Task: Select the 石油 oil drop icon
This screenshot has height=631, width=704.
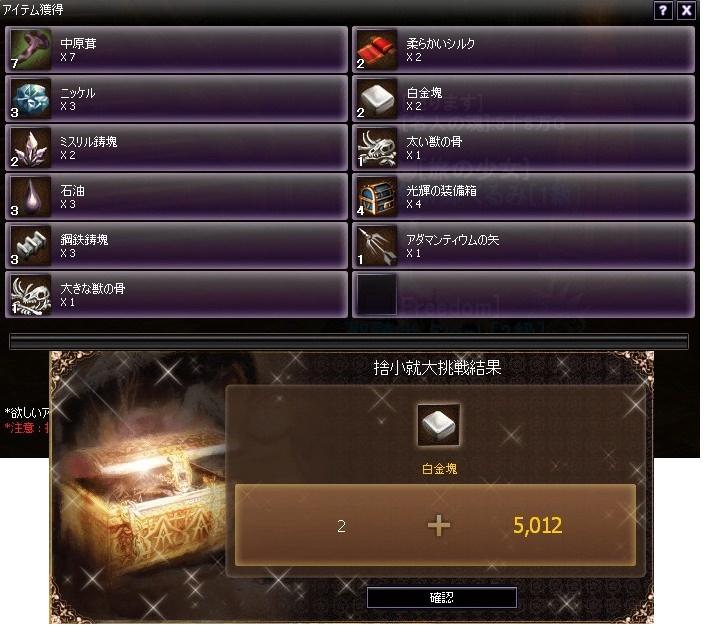Action: 30,196
